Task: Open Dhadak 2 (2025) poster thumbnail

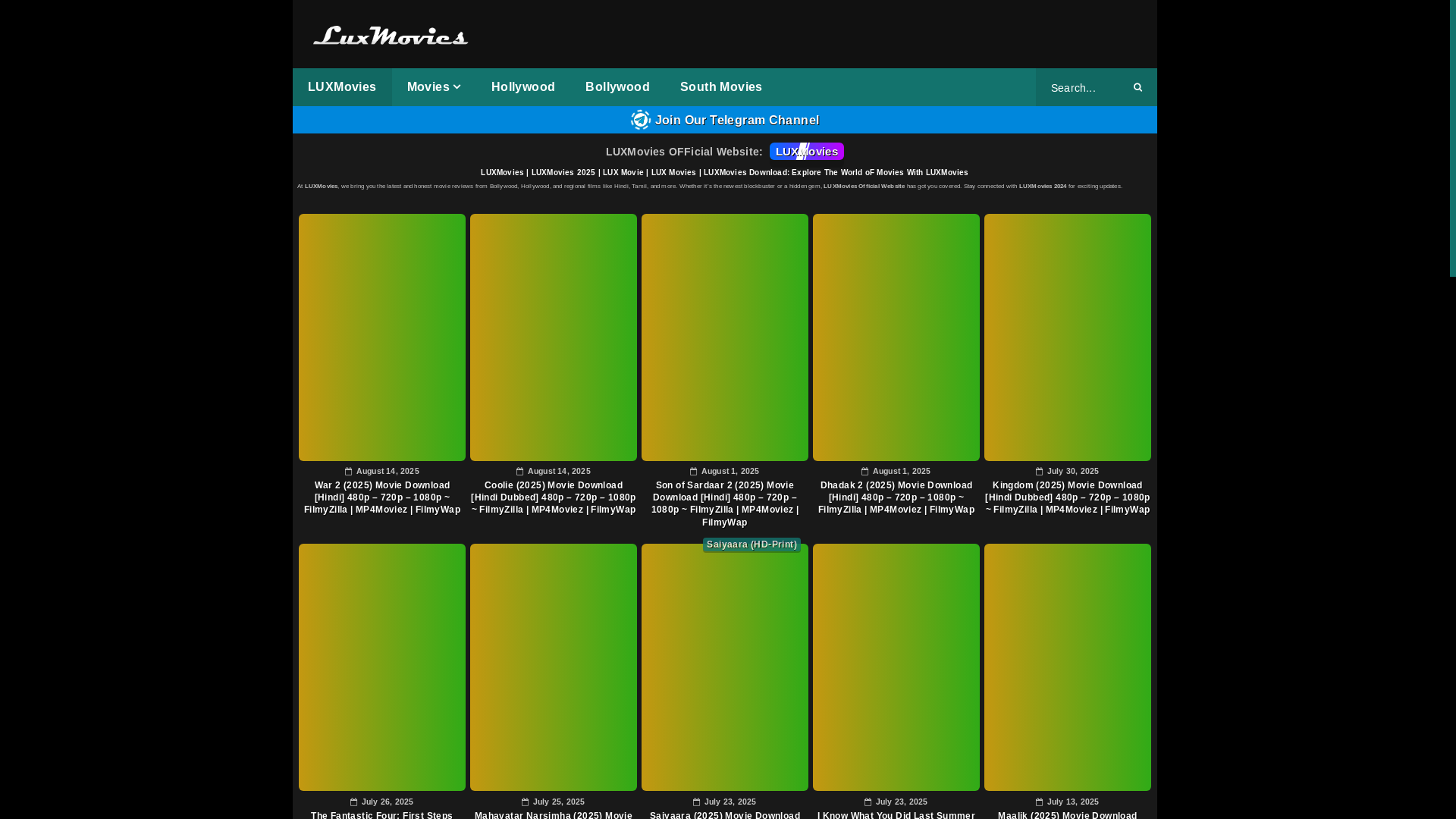Action: point(896,337)
